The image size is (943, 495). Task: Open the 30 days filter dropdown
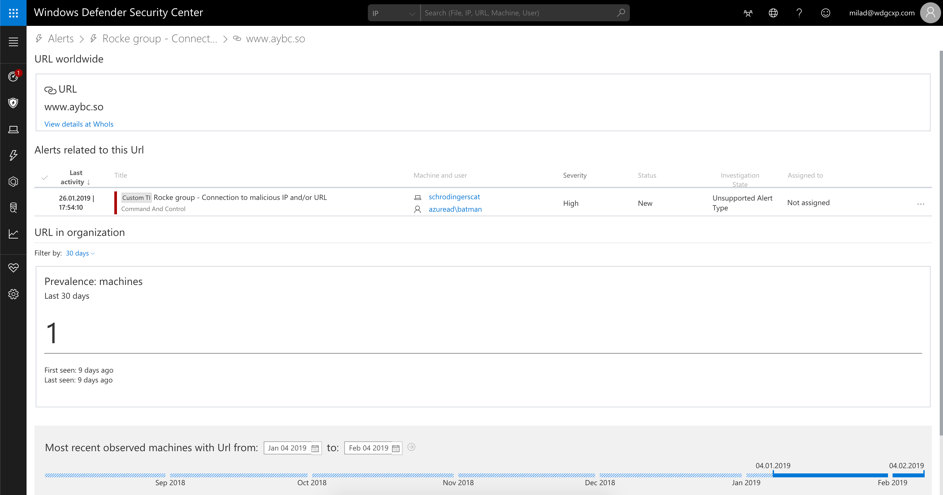tap(80, 253)
